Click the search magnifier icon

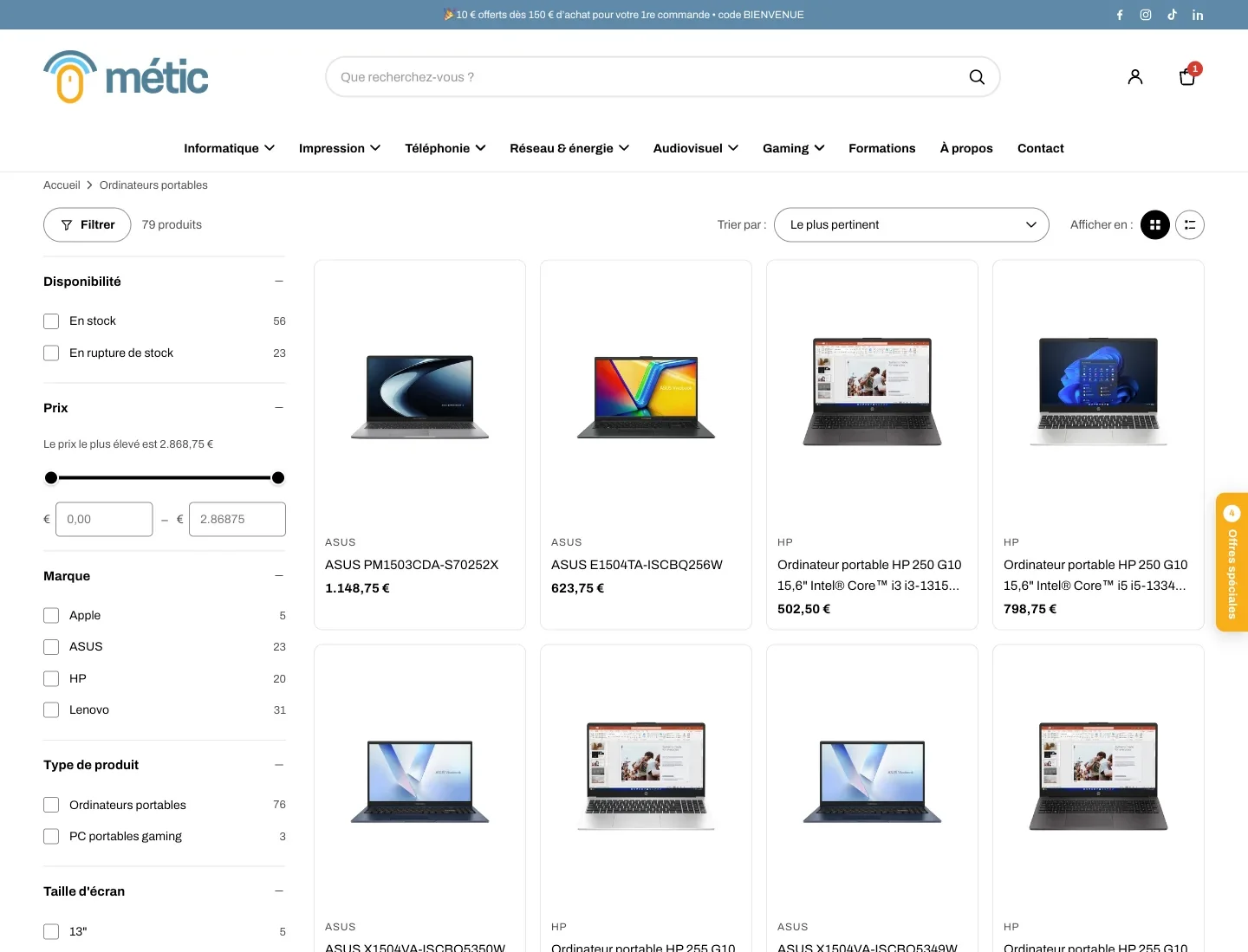tap(977, 77)
